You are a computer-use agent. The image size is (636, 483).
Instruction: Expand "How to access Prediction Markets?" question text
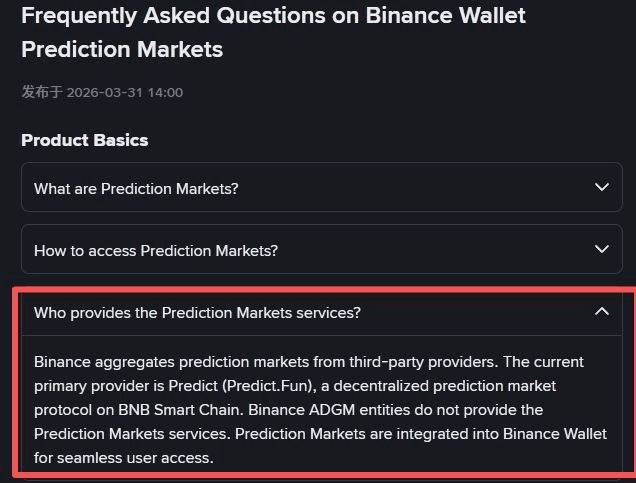tap(156, 250)
